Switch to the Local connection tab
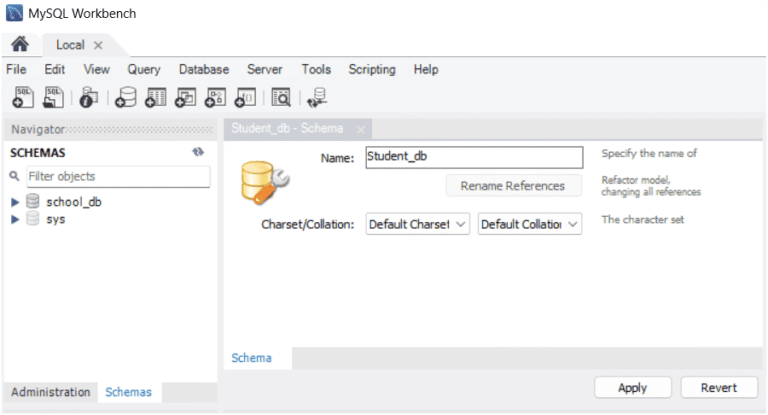This screenshot has height=415, width=768. (70, 45)
